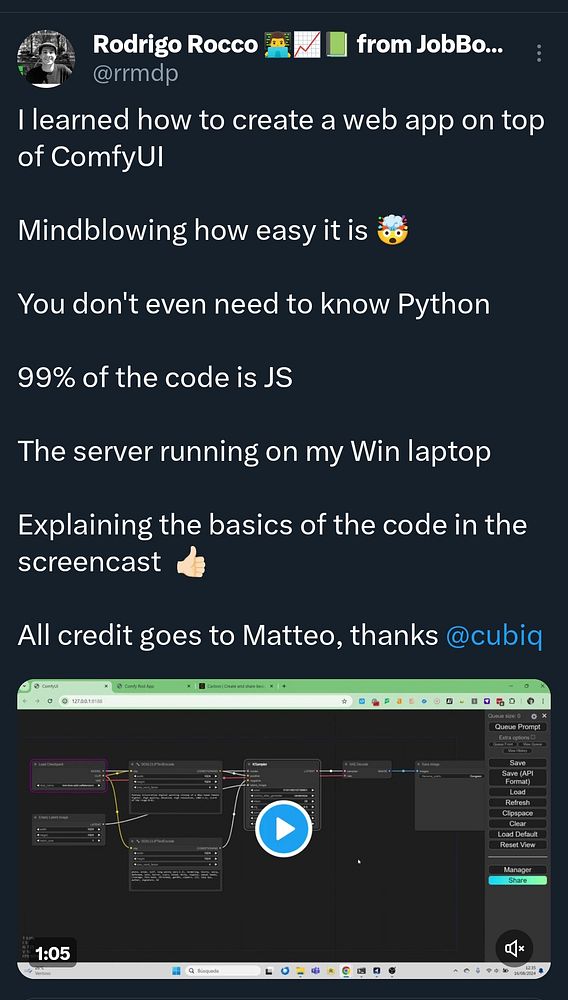Screen dimensions: 568x1000
Task: Switch to the Comfy Rod App tab
Action: pyautogui.click(x=134, y=686)
